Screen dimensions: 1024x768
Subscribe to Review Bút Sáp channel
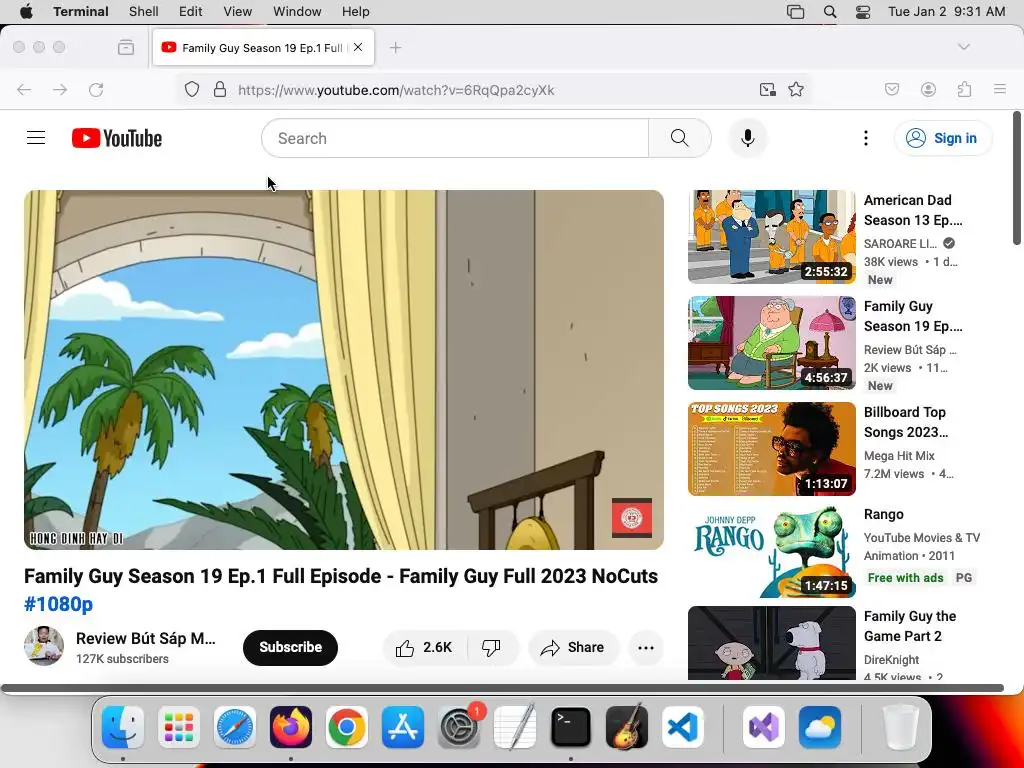click(x=291, y=647)
